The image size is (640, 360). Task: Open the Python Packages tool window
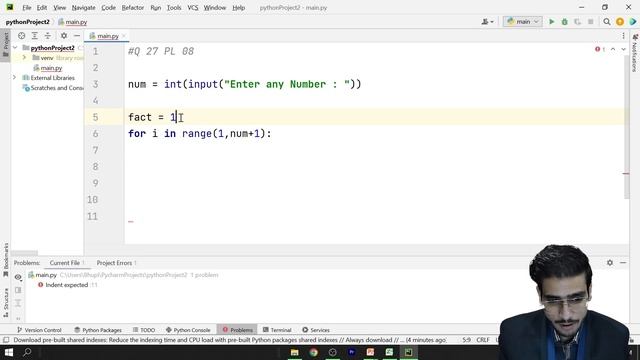(98, 330)
